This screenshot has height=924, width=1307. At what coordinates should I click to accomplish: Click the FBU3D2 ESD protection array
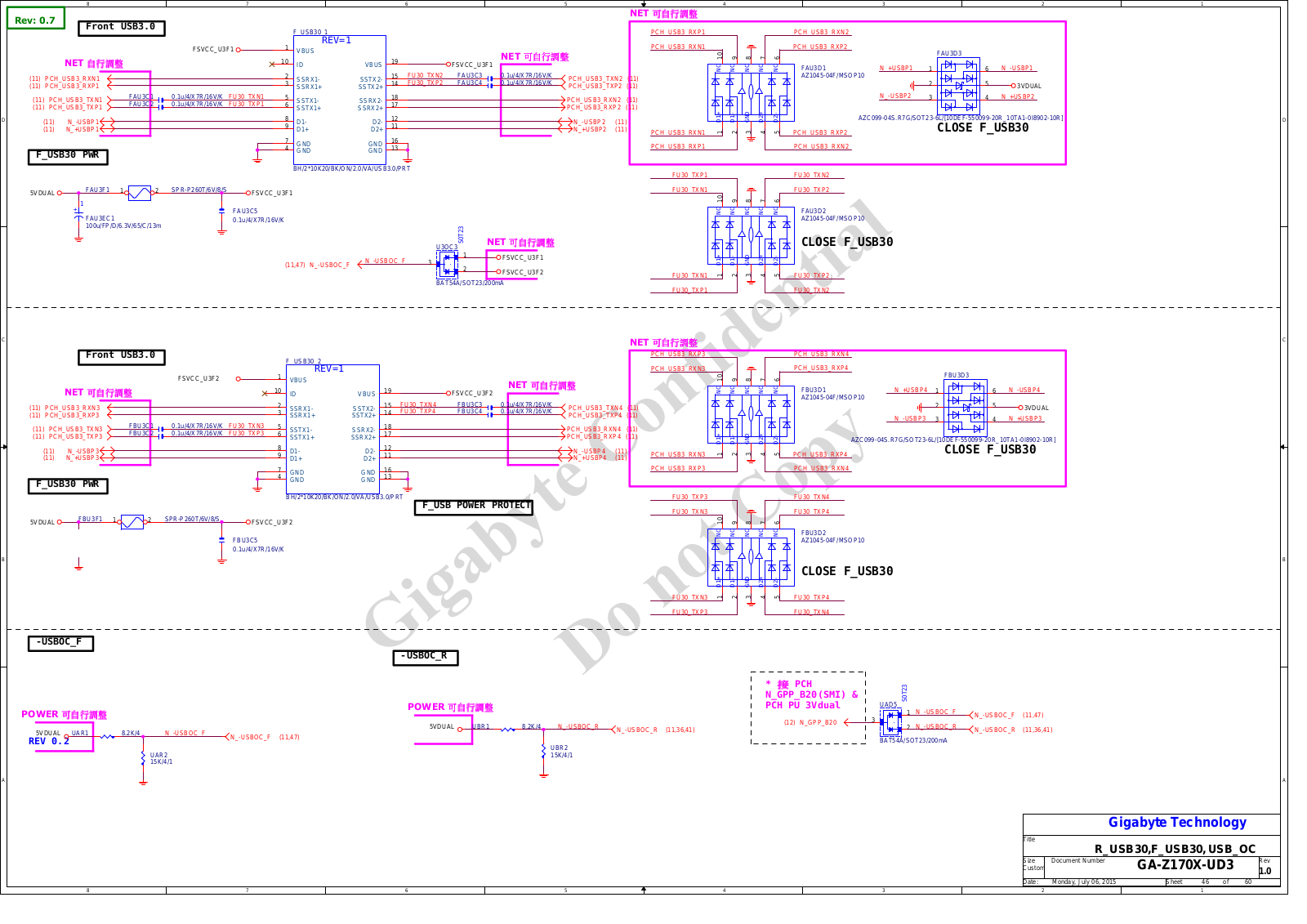click(x=751, y=557)
